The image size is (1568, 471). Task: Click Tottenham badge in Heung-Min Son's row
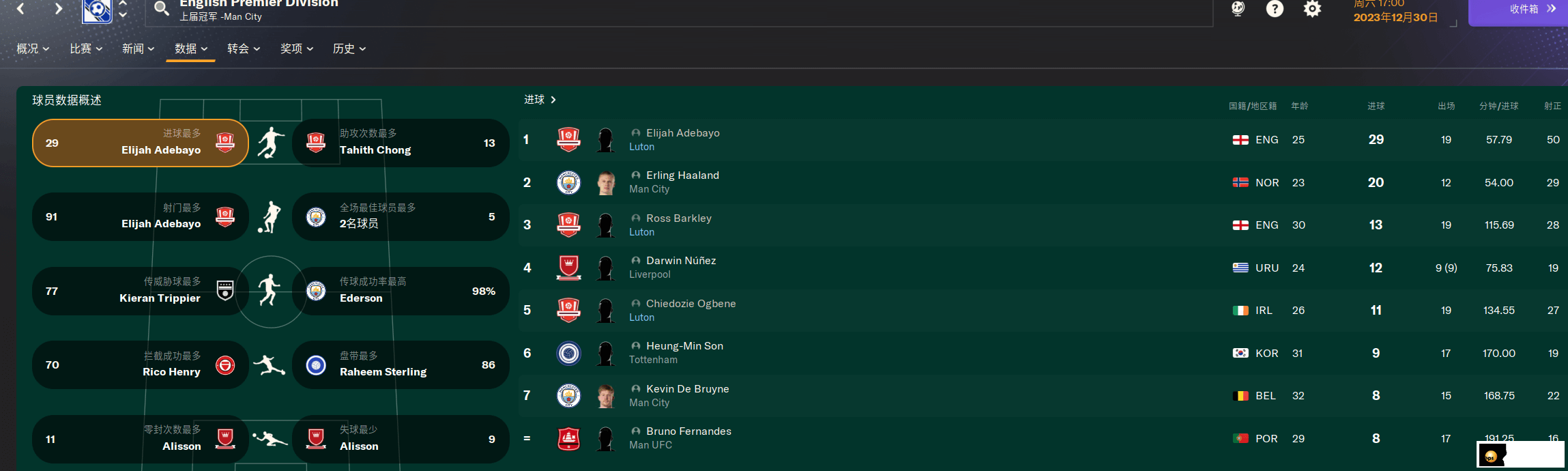pyautogui.click(x=568, y=353)
